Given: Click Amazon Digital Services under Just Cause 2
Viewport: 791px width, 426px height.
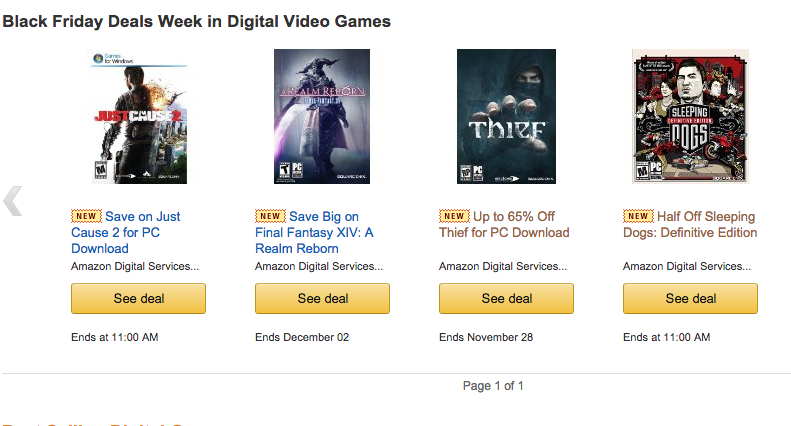Looking at the screenshot, I should 135,267.
